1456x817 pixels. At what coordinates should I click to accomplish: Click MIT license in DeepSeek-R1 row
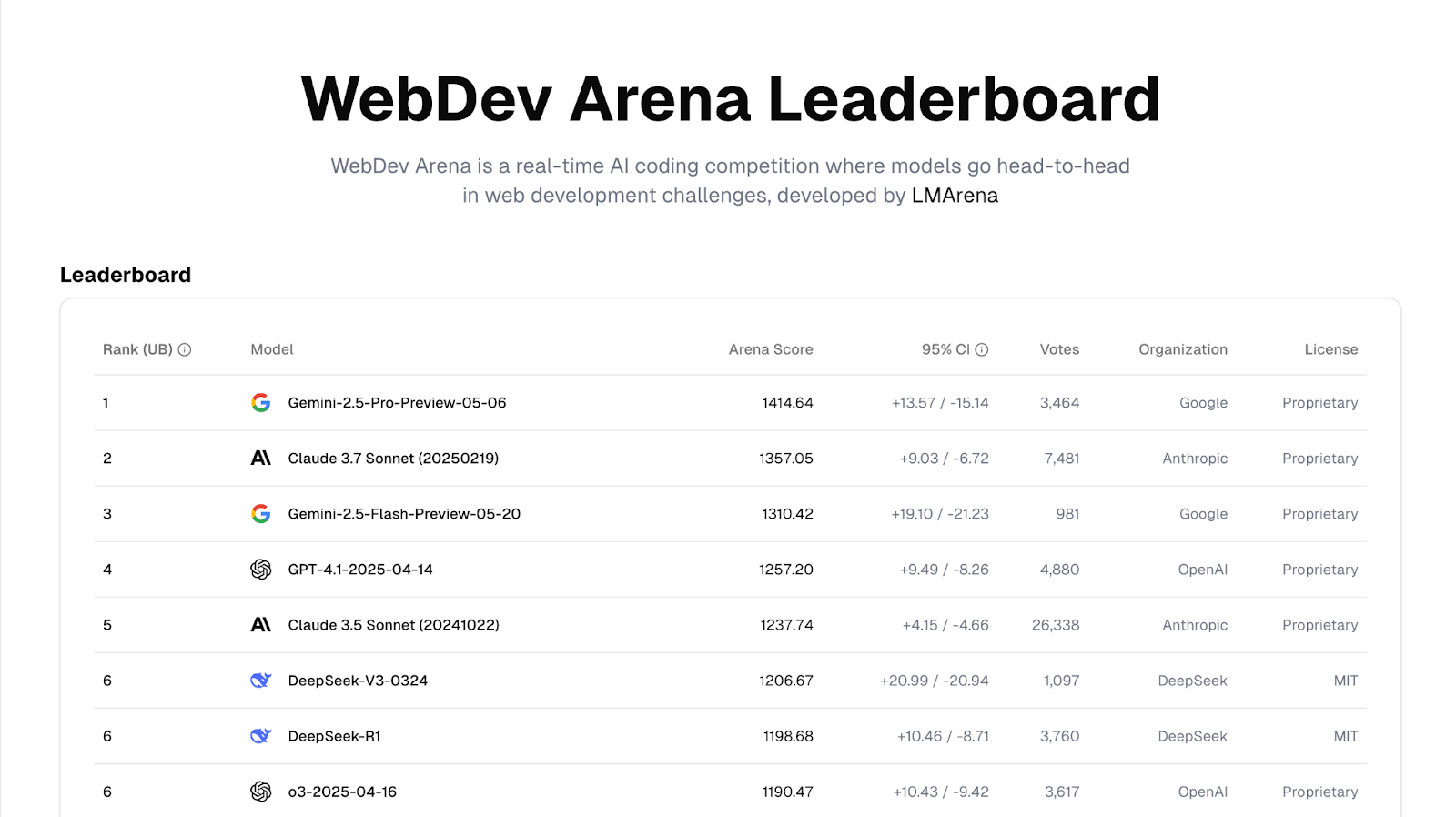(x=1346, y=736)
